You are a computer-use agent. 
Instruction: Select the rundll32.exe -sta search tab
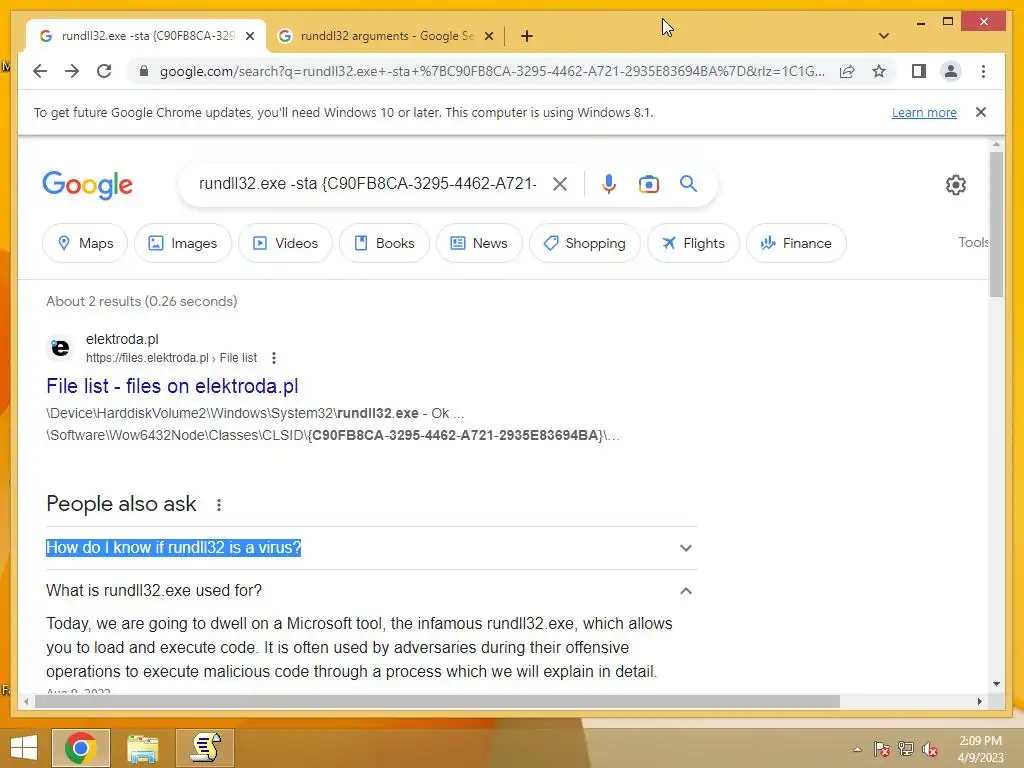tap(145, 36)
